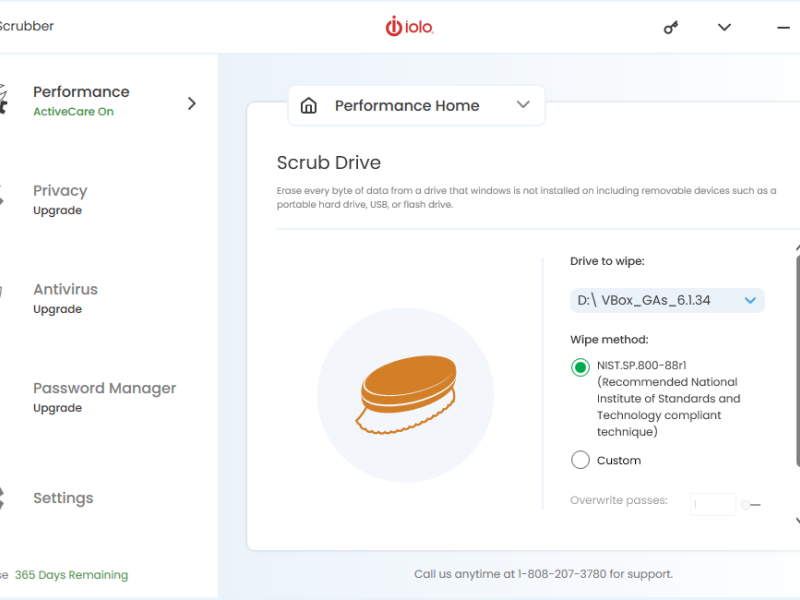
Task: Click the iolo logo in header
Action: click(409, 27)
